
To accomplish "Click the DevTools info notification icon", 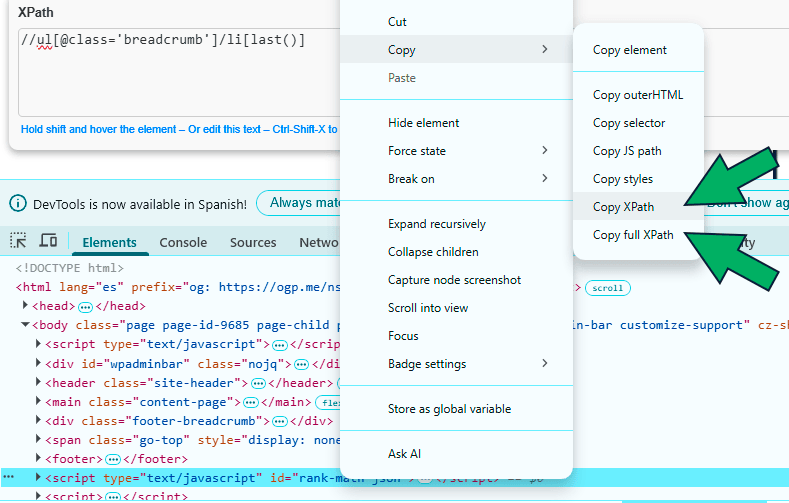I will [x=18, y=203].
